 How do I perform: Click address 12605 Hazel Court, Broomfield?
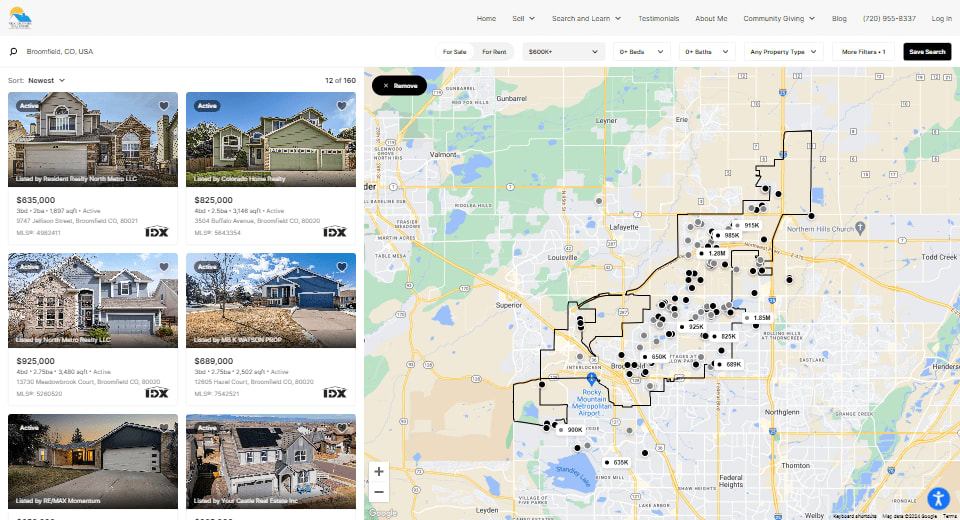pos(254,382)
